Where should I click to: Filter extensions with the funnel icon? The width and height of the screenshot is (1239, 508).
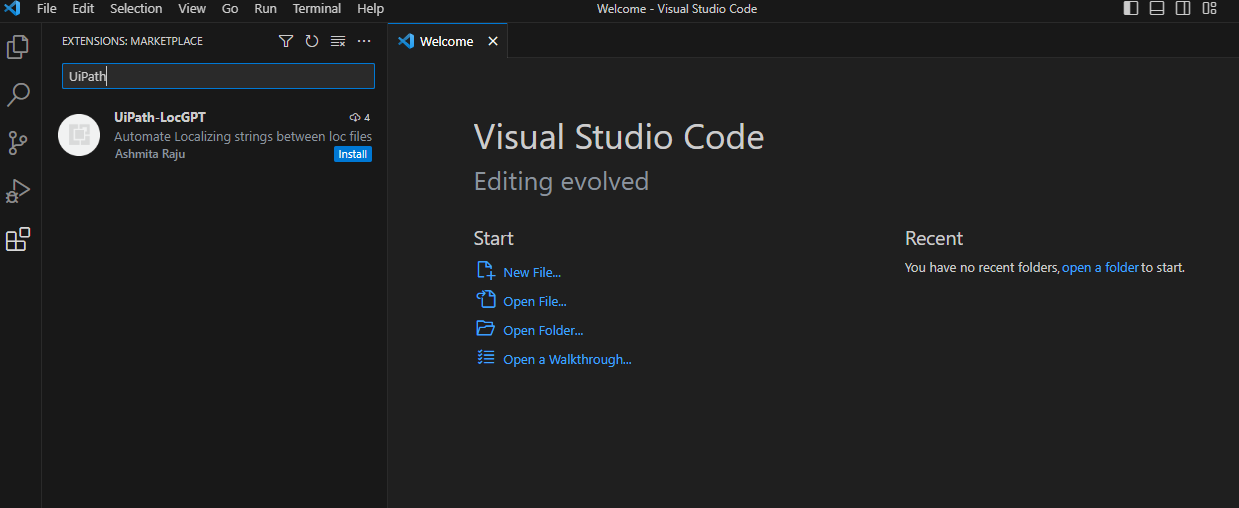[x=286, y=41]
